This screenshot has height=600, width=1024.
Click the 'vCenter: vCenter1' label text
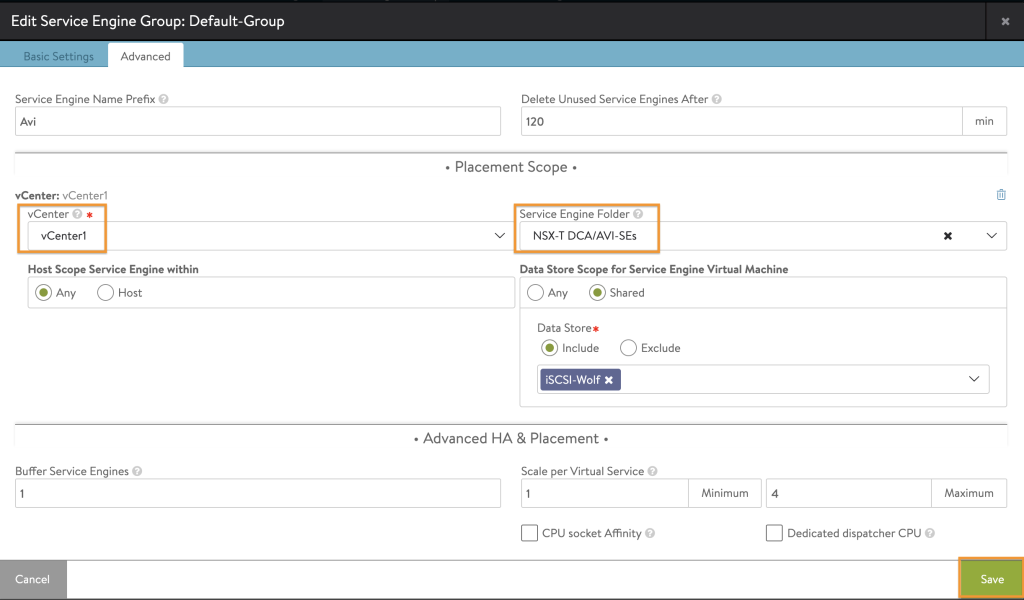pos(61,195)
